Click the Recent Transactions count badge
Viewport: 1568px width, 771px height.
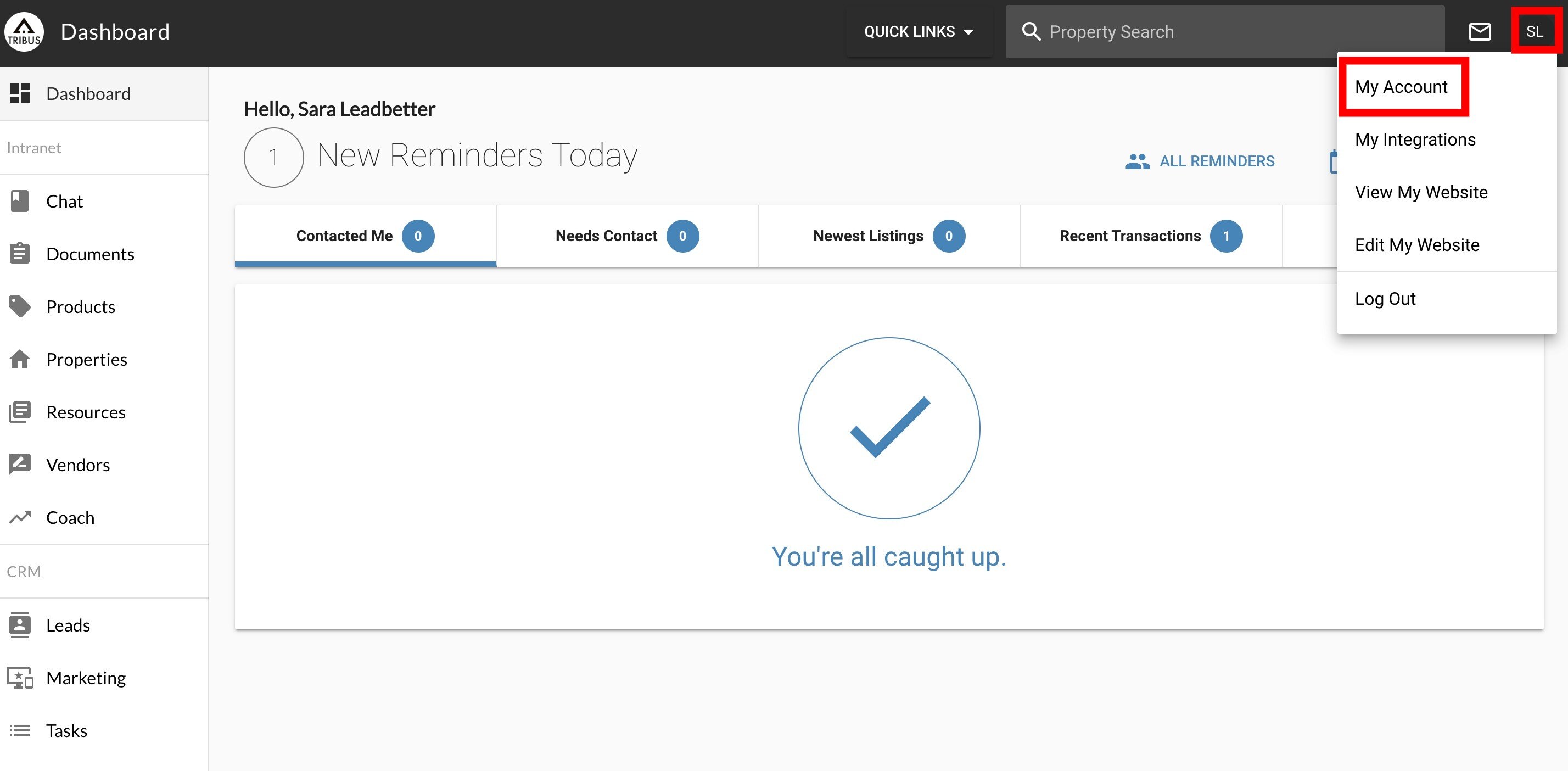[x=1226, y=236]
